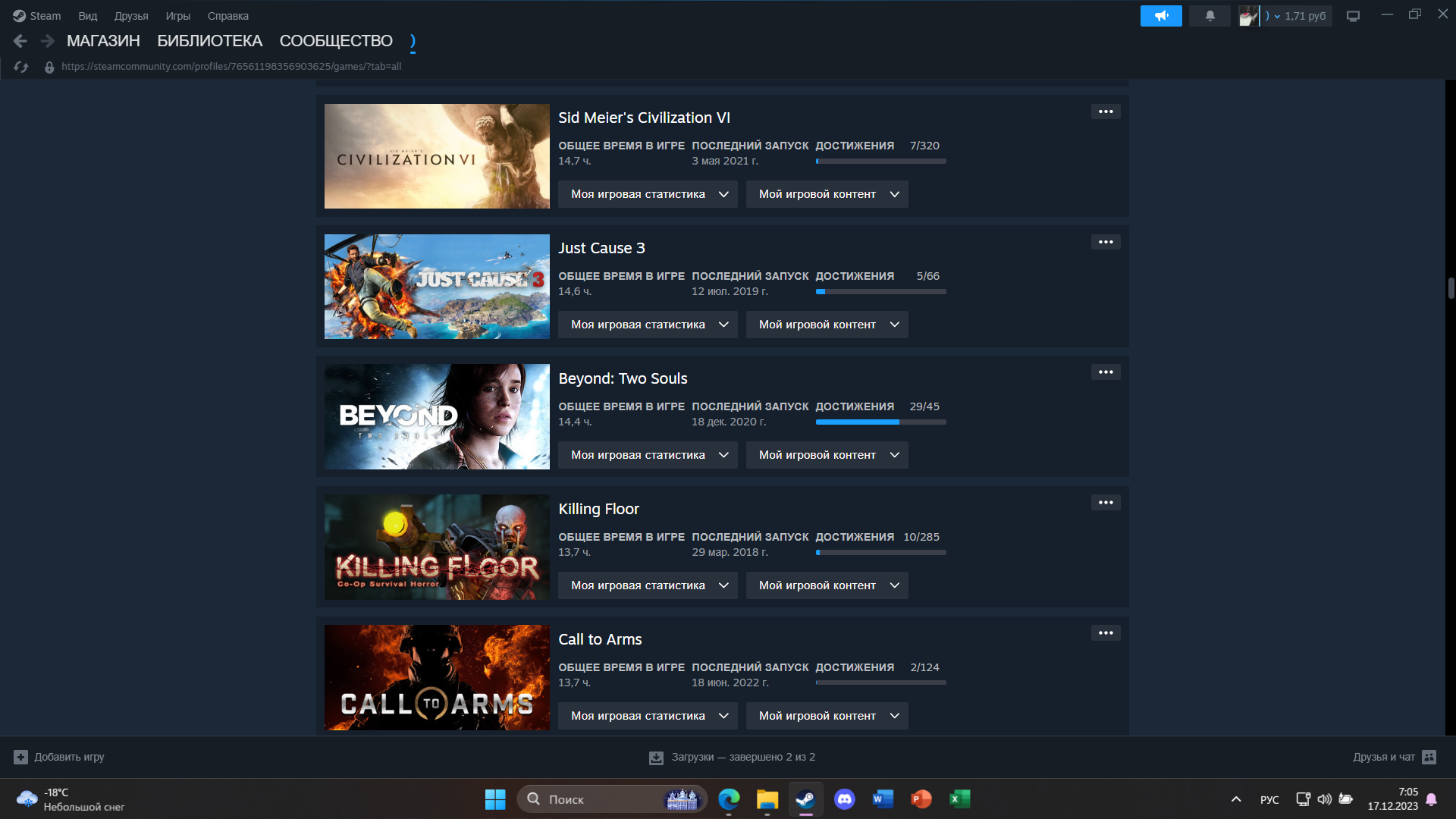Reload the page with refresh icon
The width and height of the screenshot is (1456, 819).
point(21,67)
